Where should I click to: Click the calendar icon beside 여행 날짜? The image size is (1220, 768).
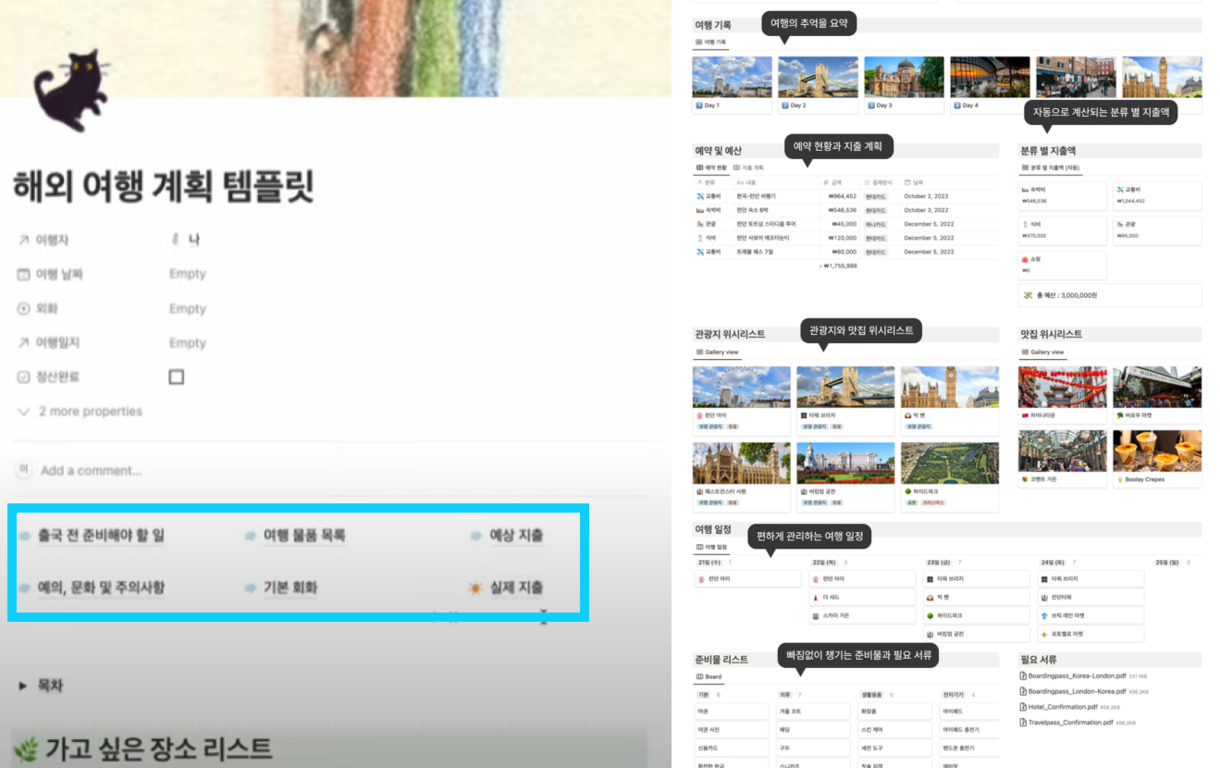(x=24, y=274)
